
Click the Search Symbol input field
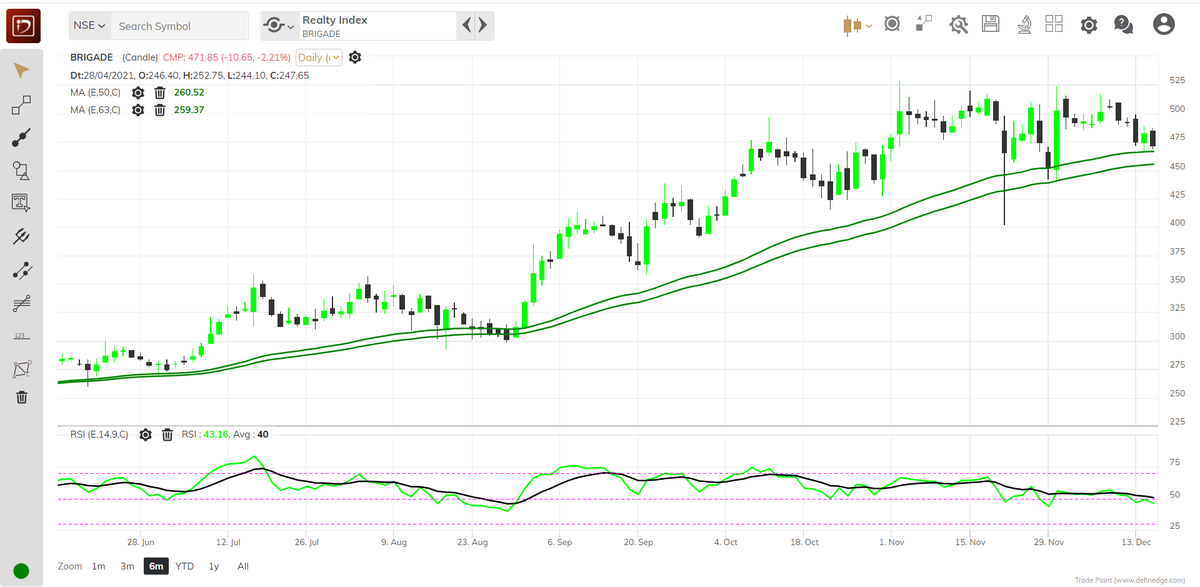(178, 25)
